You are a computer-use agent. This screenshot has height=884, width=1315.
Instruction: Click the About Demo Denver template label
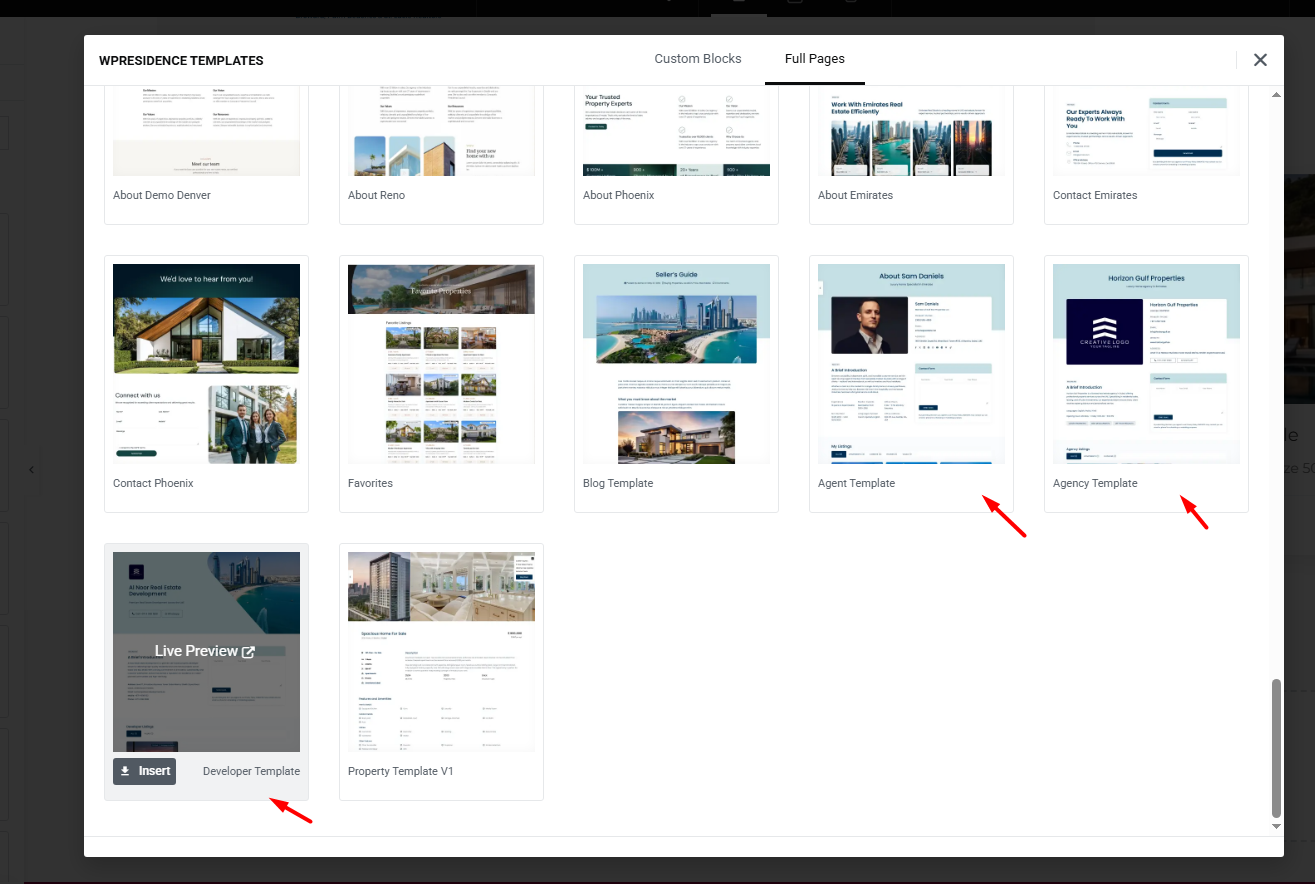point(162,195)
